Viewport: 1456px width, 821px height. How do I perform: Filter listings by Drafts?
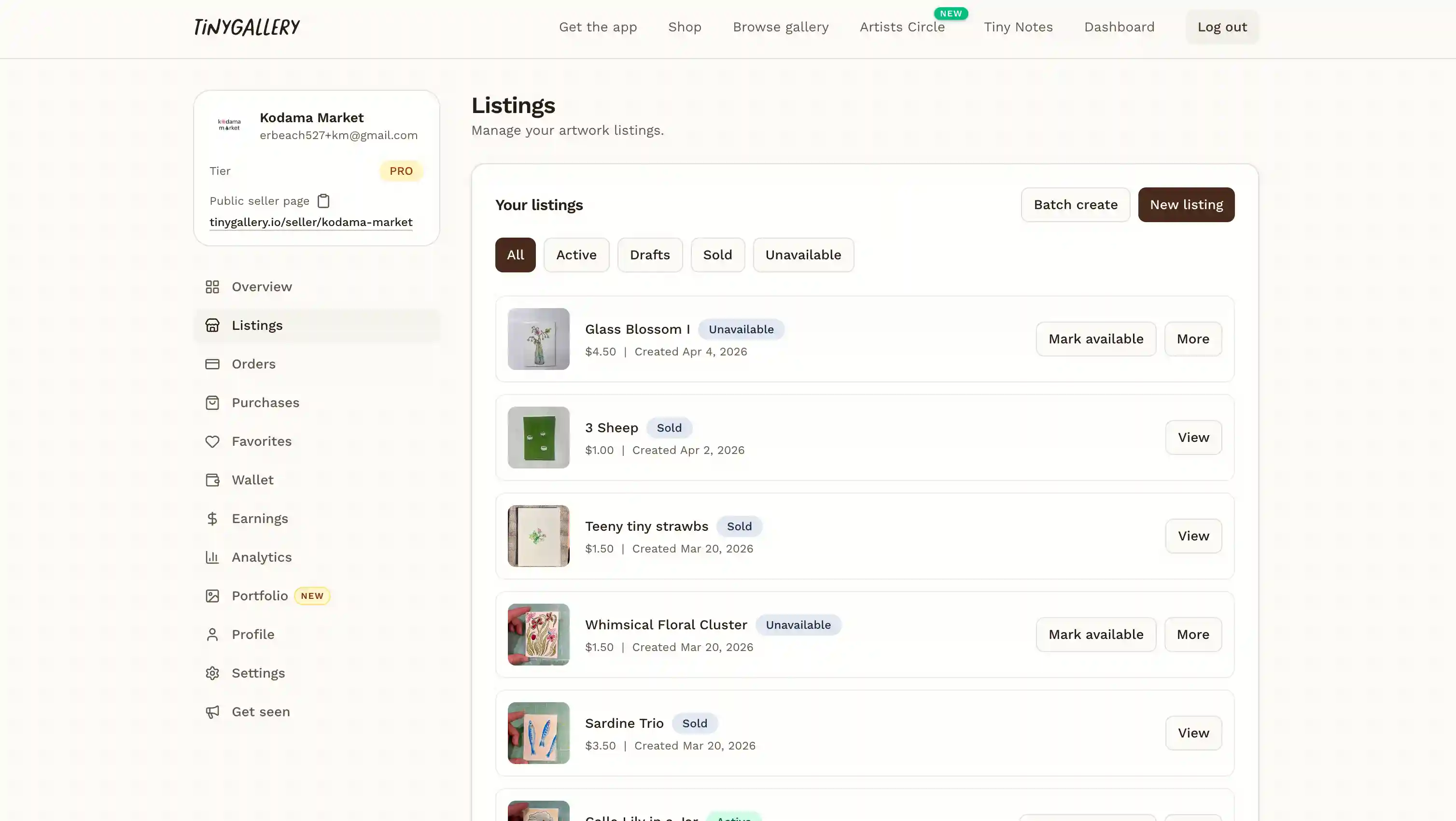[649, 255]
